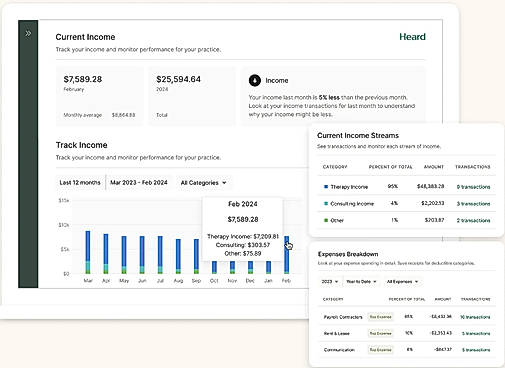Click the Sep bar in income chart
505x368 pixels.
point(196,256)
